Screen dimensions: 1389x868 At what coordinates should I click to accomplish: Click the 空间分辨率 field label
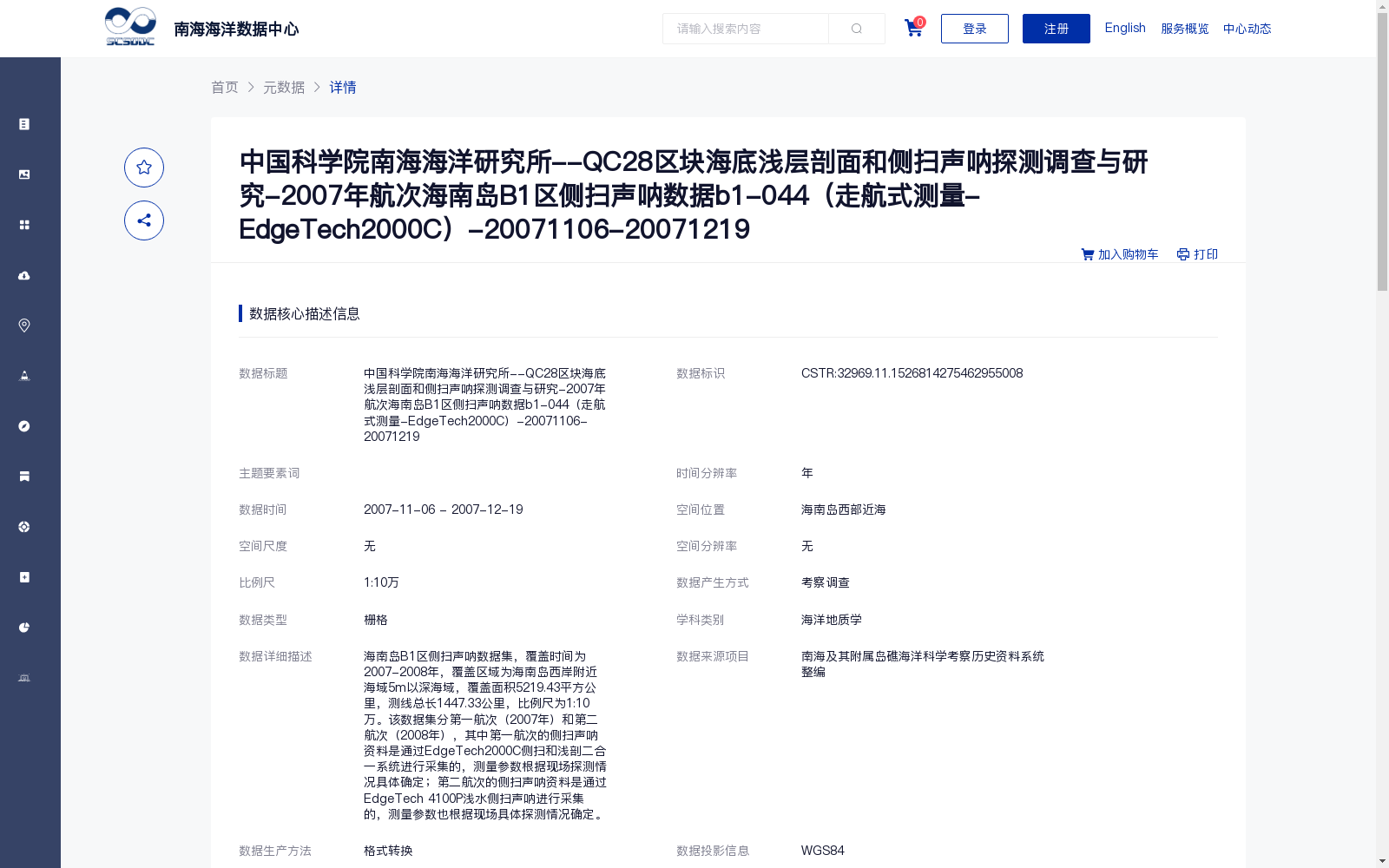coord(707,546)
